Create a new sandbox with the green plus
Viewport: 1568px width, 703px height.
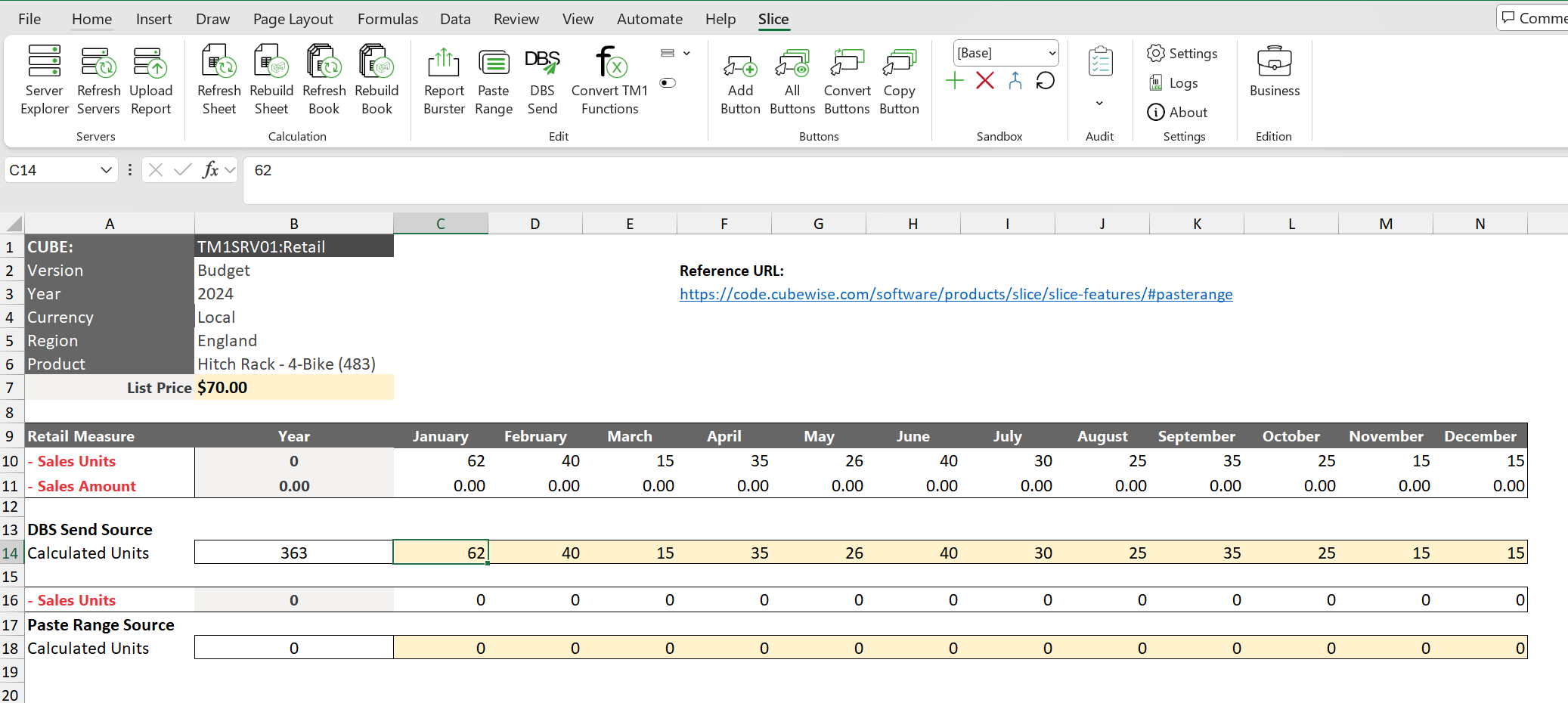tap(955, 81)
